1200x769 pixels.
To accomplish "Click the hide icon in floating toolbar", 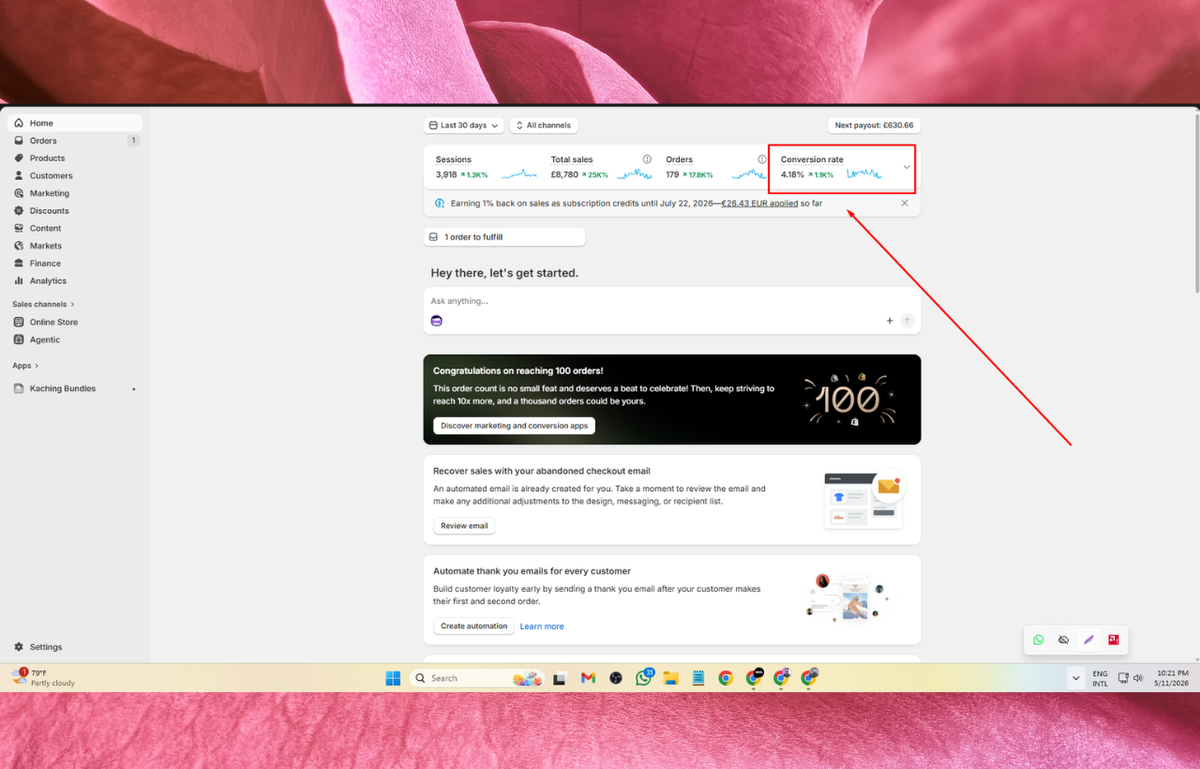I will point(1064,640).
